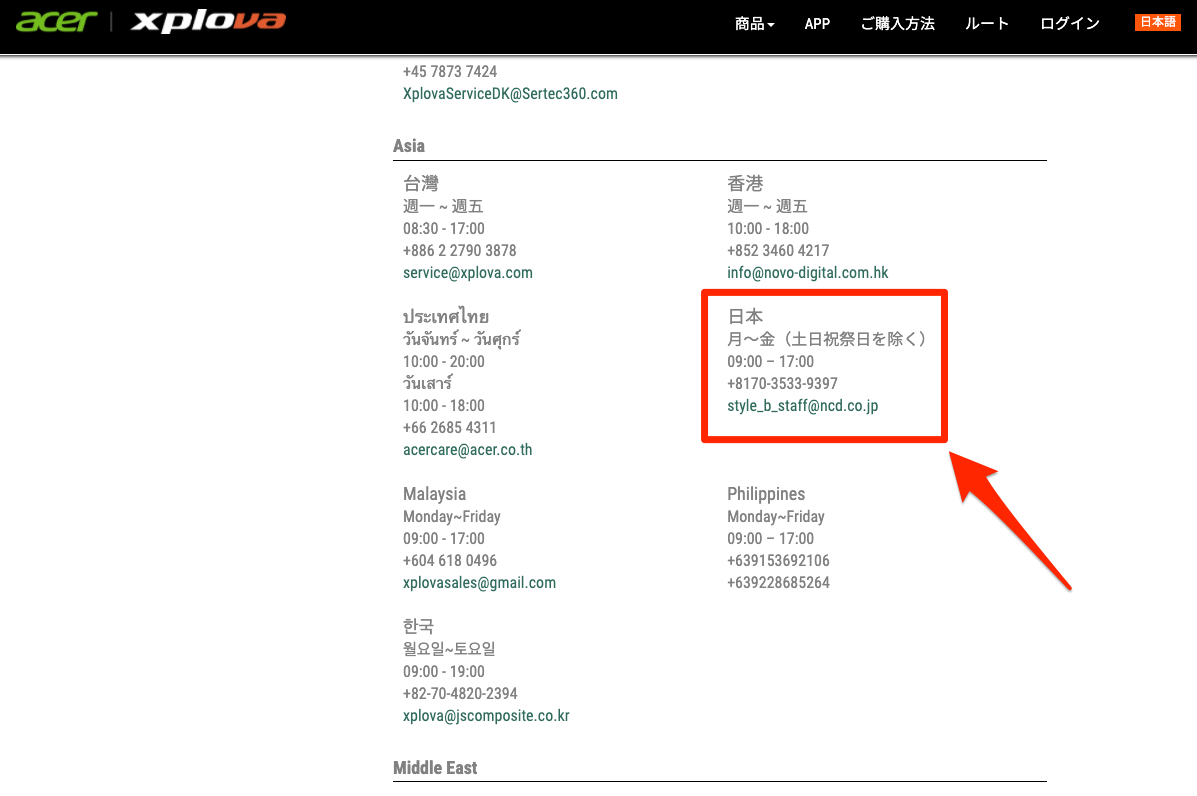Open the ルート navigation item

pos(987,24)
